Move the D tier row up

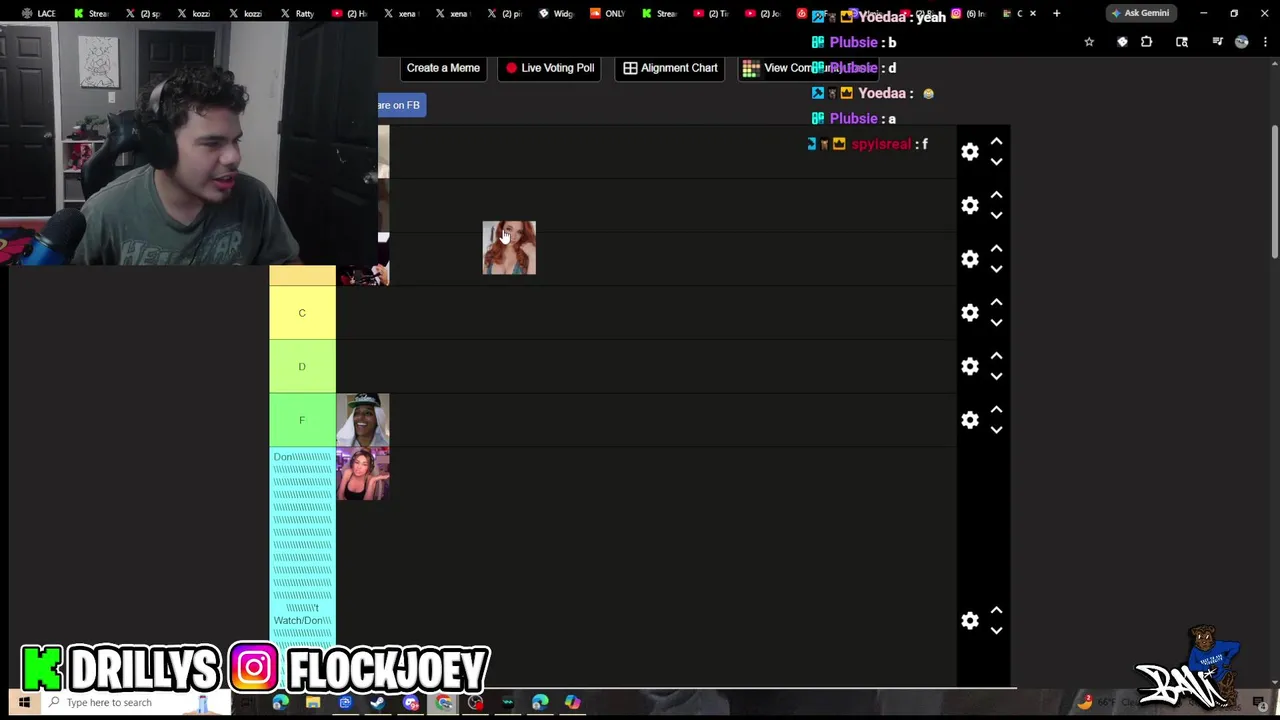(x=996, y=357)
